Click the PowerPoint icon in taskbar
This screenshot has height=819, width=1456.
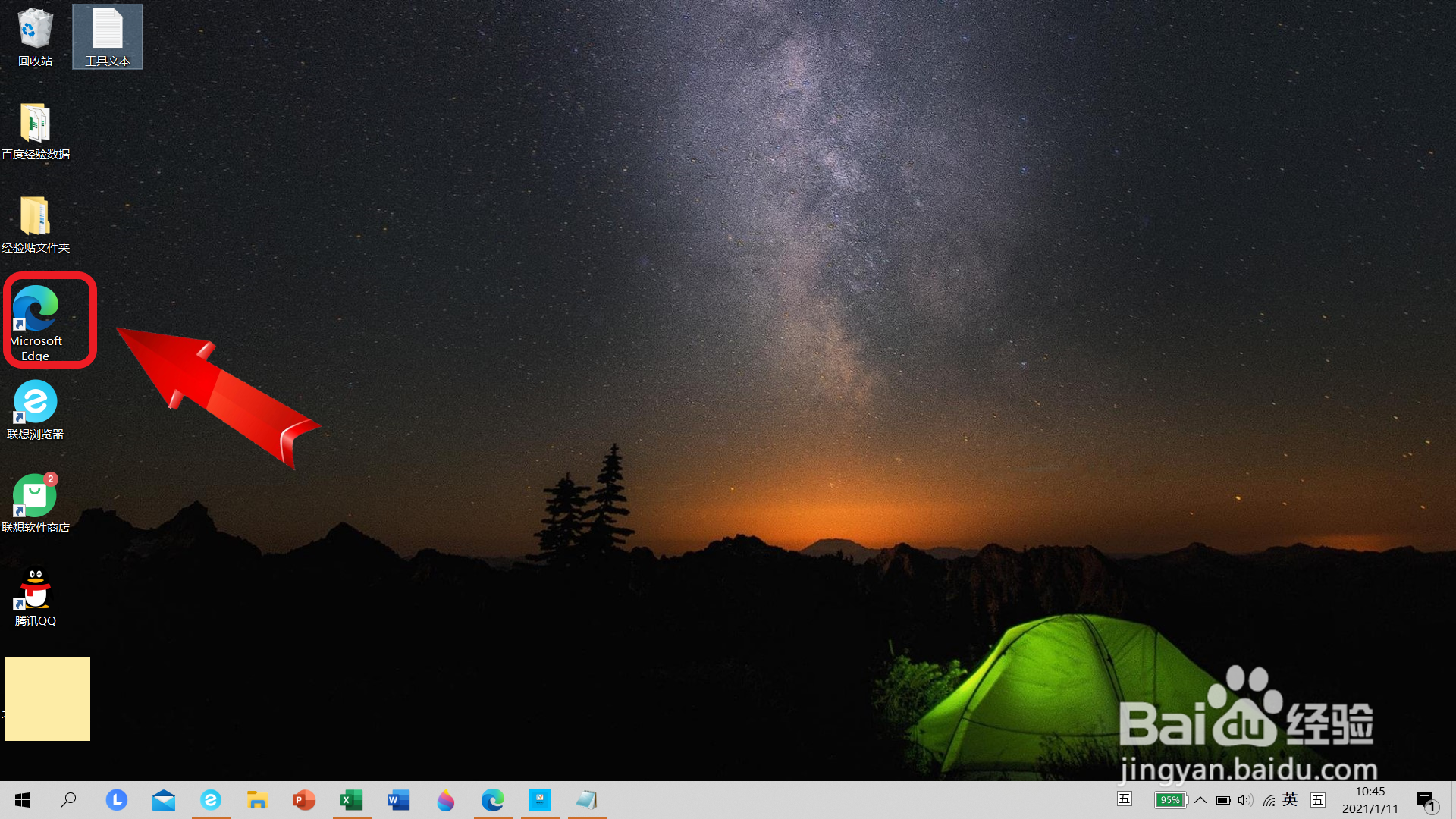[304, 800]
